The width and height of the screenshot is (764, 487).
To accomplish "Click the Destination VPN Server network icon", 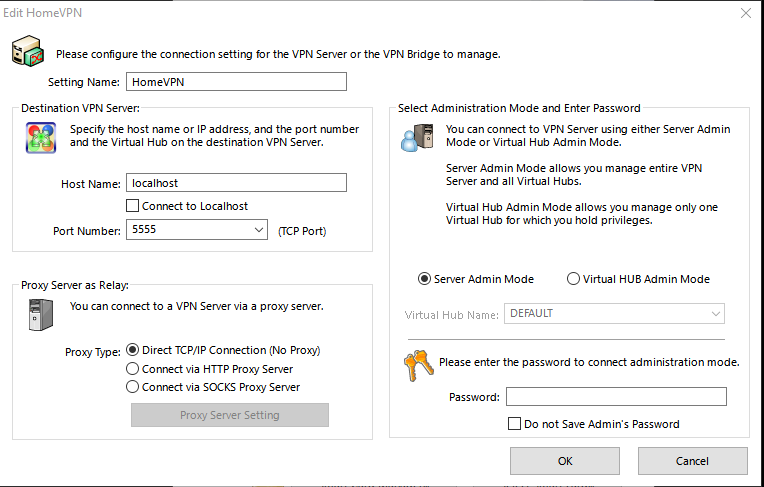I will 41,138.
